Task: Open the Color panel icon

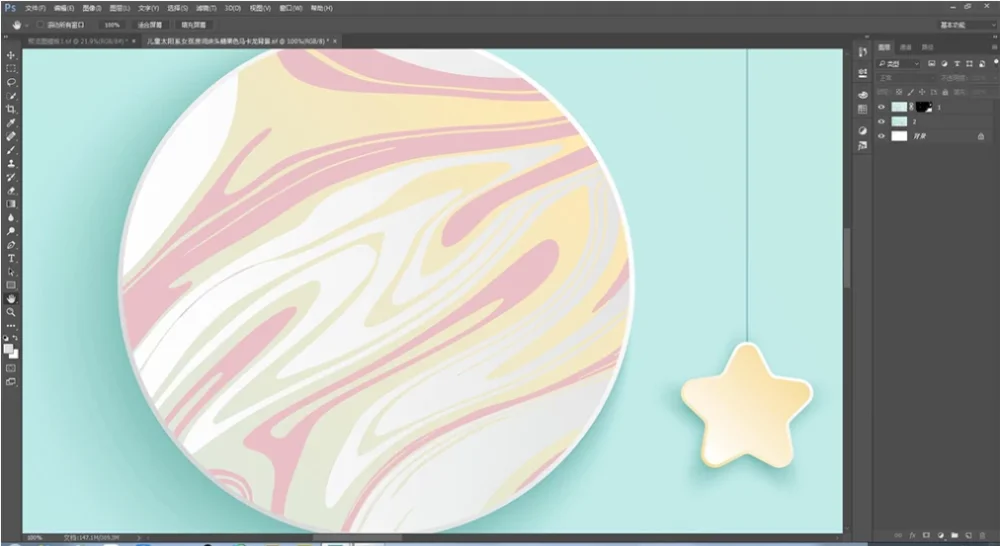Action: (862, 95)
